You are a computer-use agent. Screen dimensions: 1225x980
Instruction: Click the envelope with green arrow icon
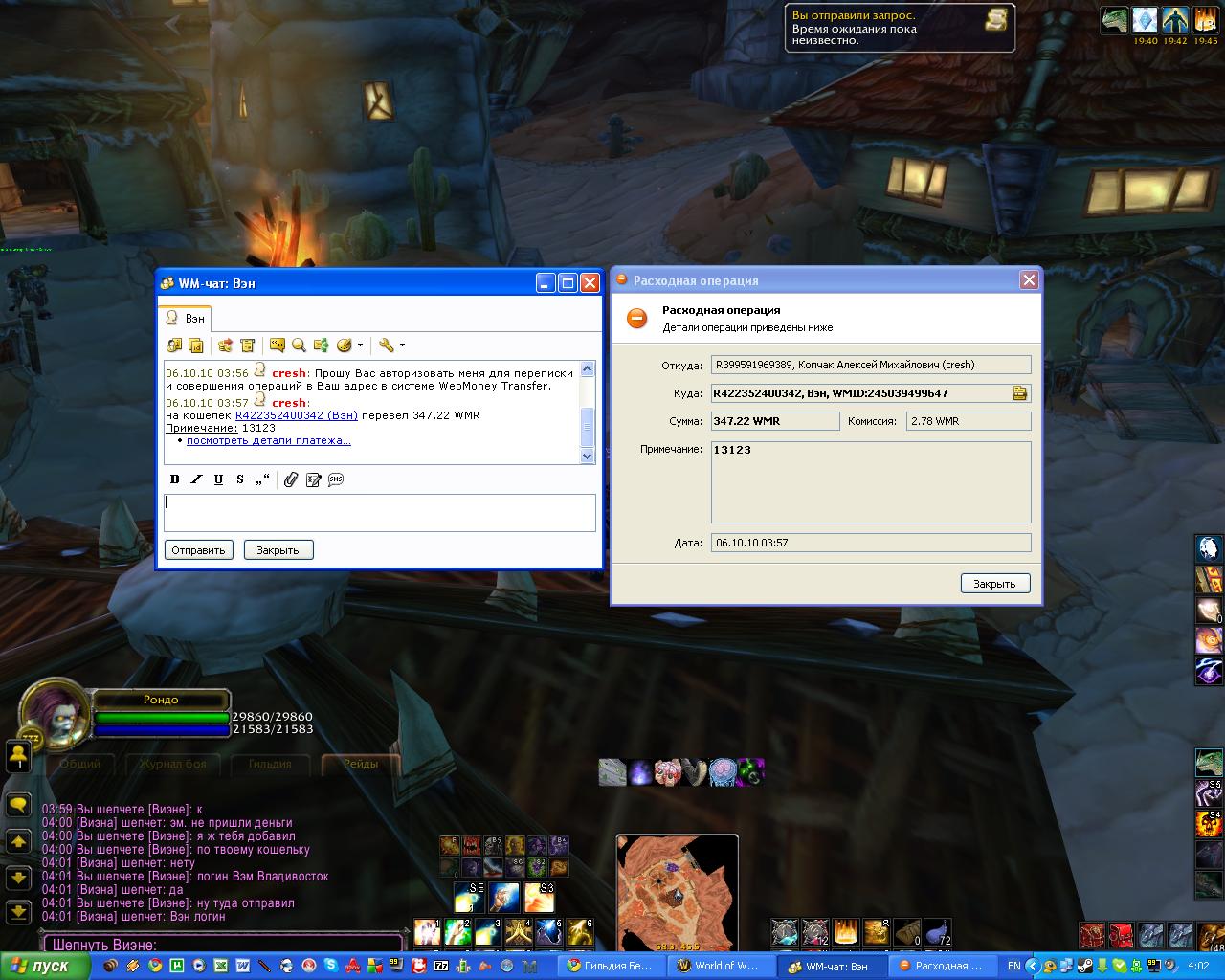[321, 345]
